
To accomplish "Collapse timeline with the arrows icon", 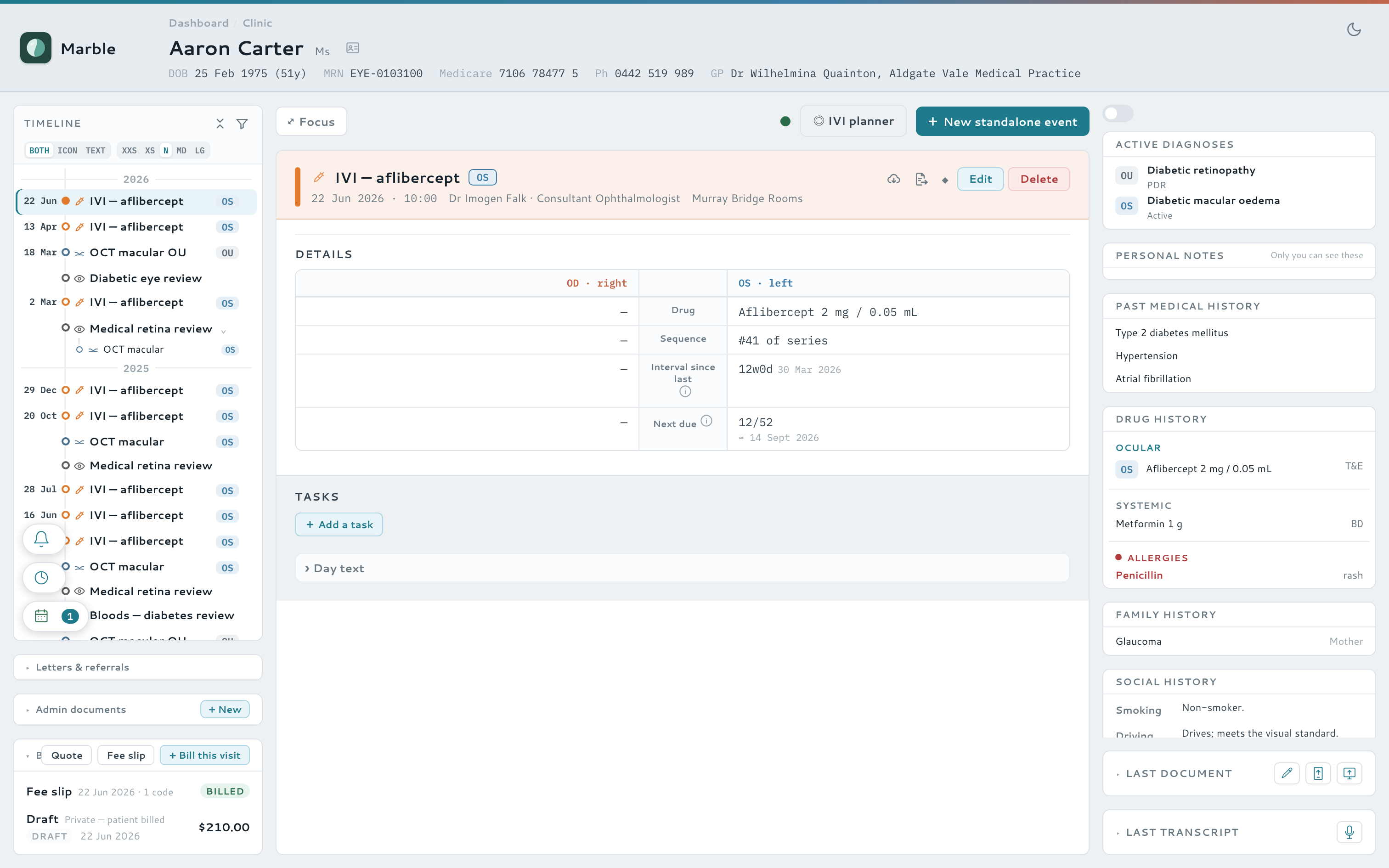I will click(x=220, y=124).
